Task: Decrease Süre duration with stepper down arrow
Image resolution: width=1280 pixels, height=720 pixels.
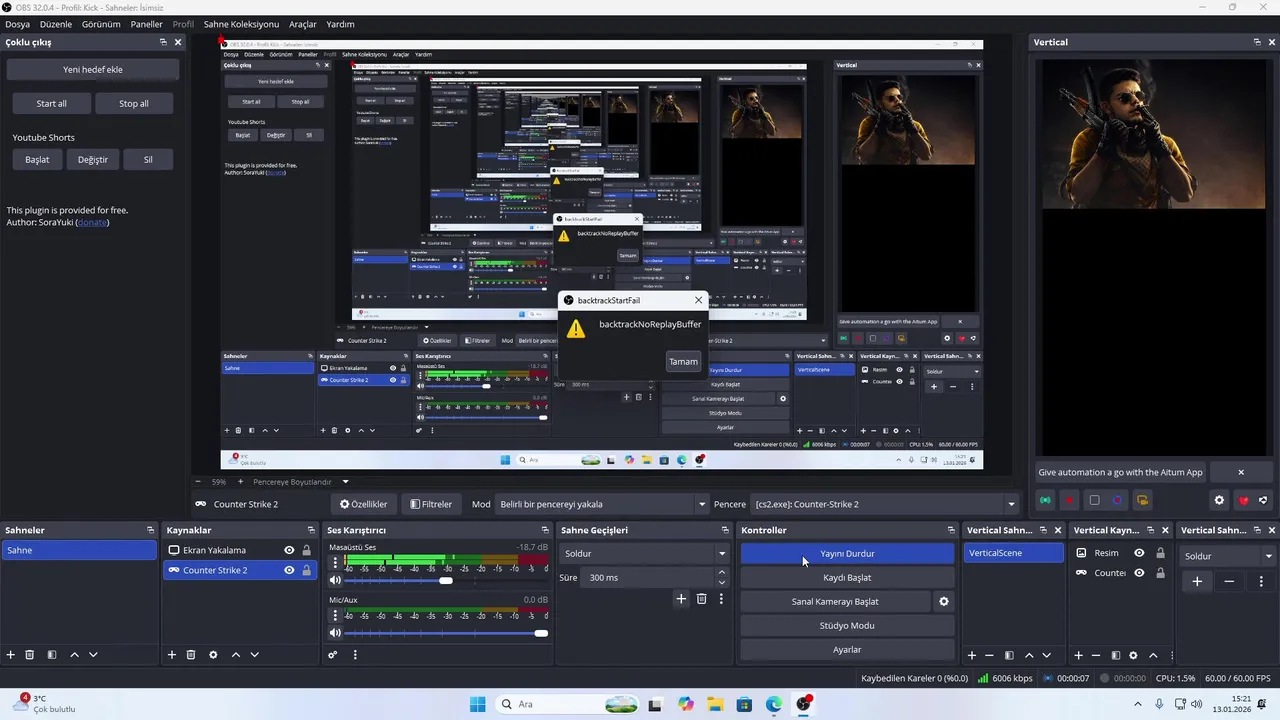Action: pos(721,582)
